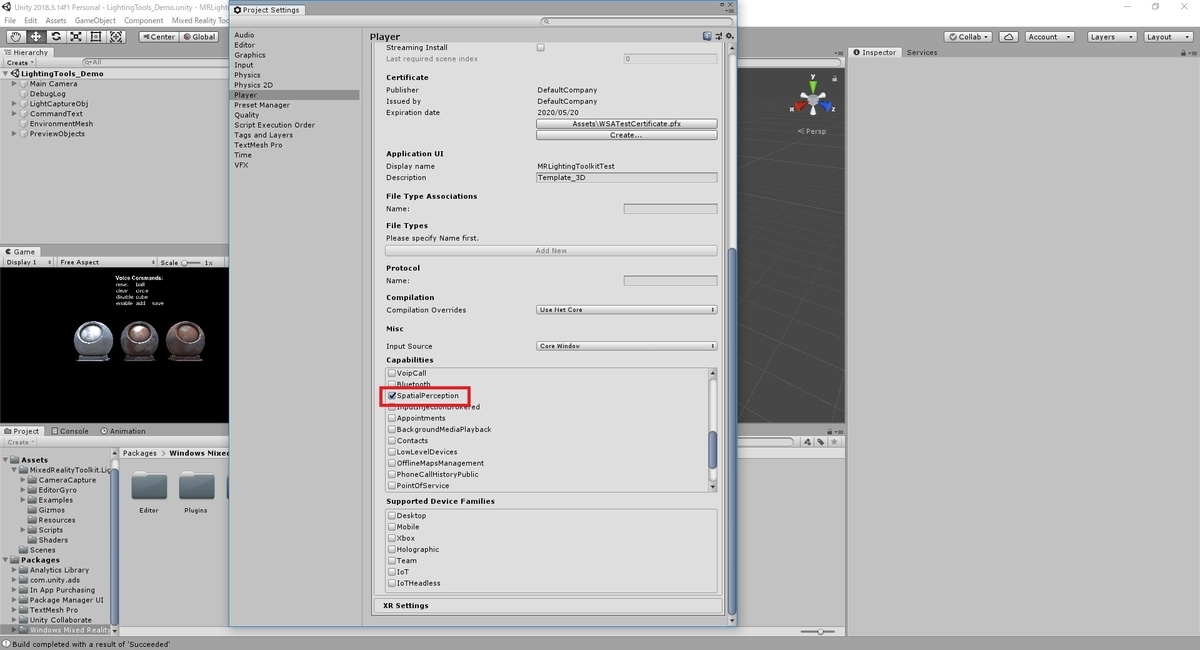
Task: Switch to the Animation tab
Action: 121,431
